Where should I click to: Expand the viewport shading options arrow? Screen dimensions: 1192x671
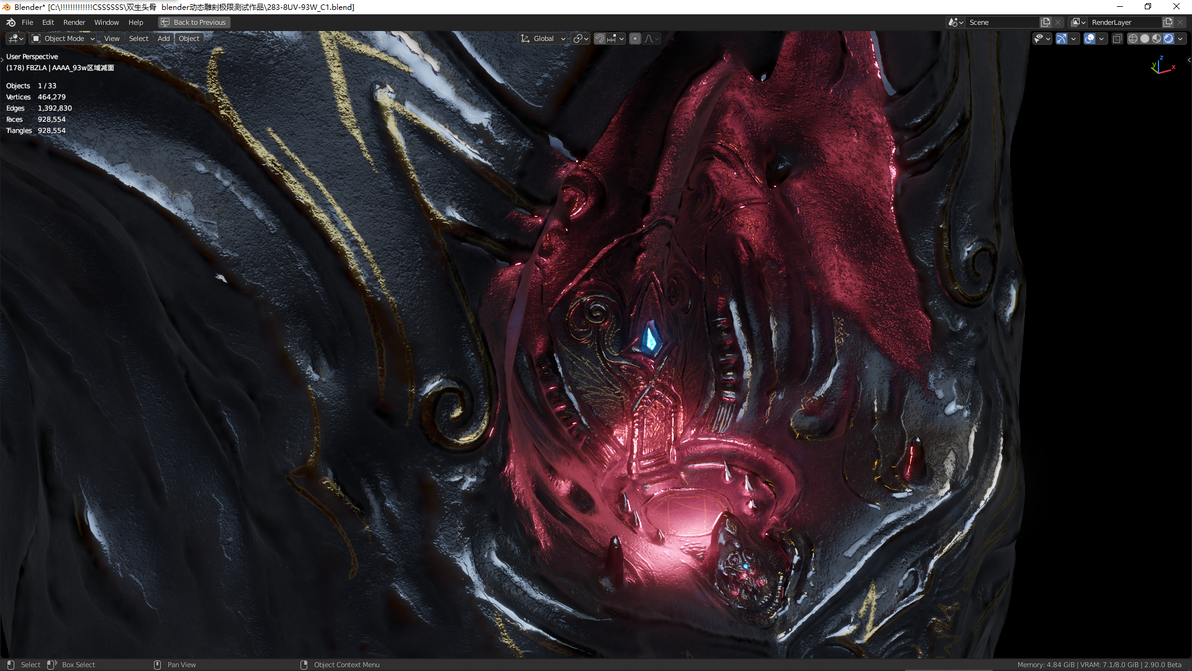click(x=1181, y=39)
